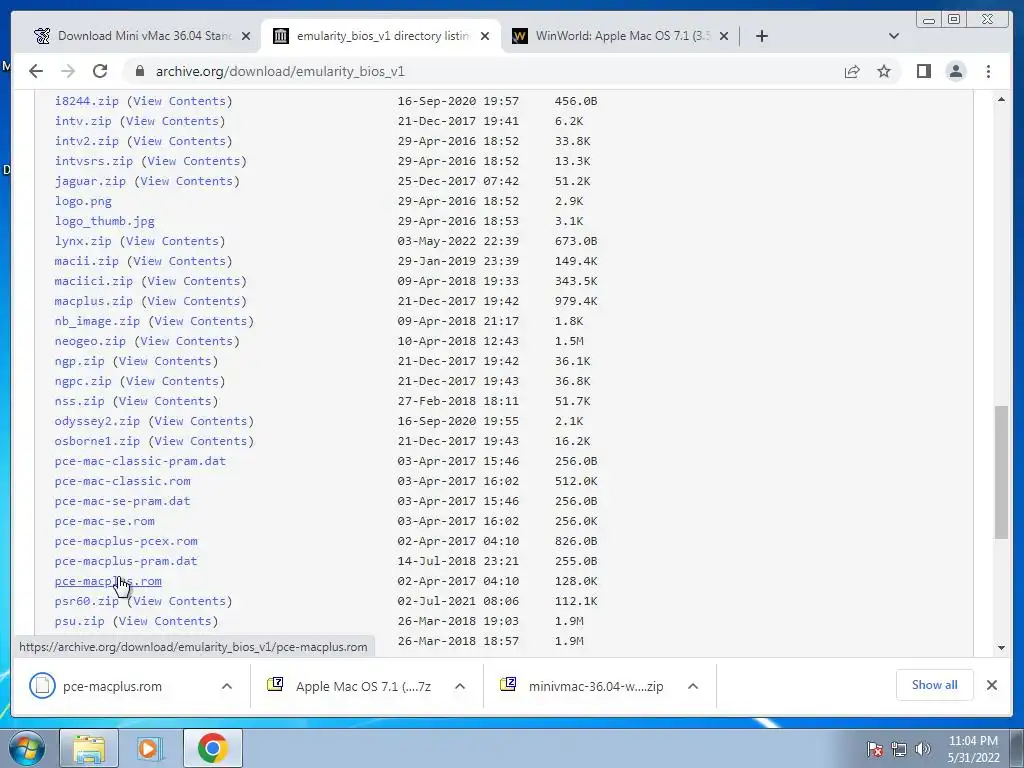
Task: Download pce-macplus.rom link
Action: pyautogui.click(x=108, y=581)
